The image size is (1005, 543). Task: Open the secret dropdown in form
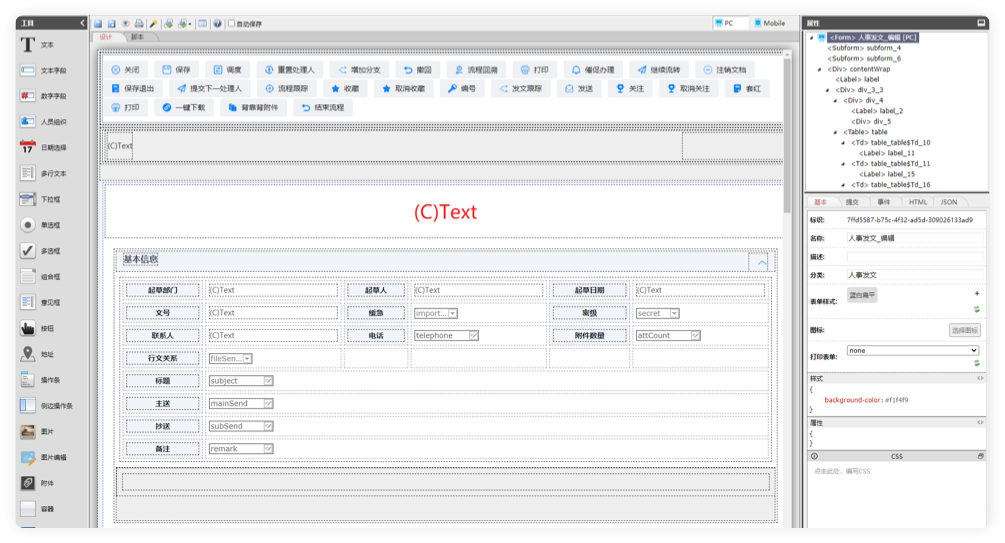pyautogui.click(x=674, y=313)
